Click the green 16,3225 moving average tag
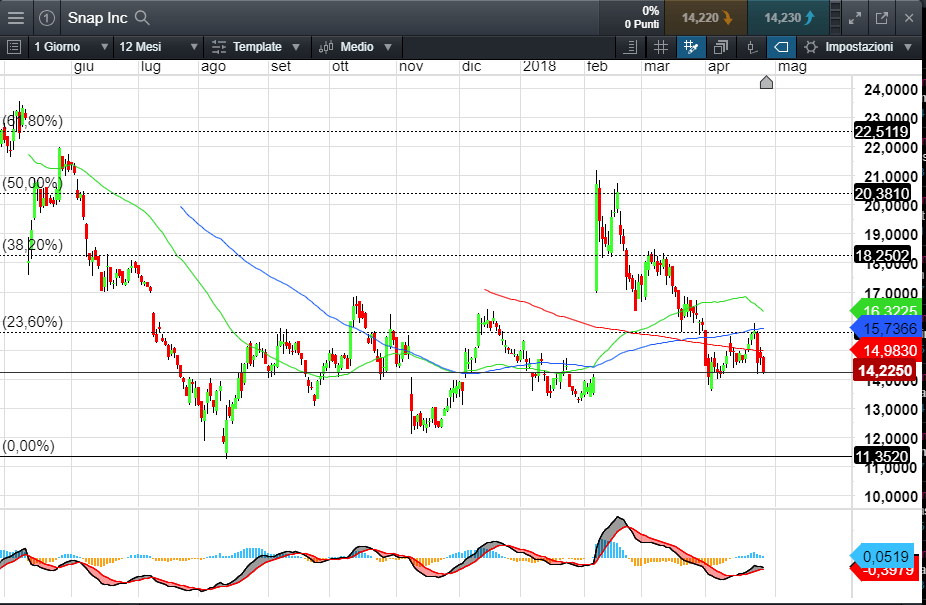Image resolution: width=926 pixels, height=605 pixels. [x=885, y=310]
